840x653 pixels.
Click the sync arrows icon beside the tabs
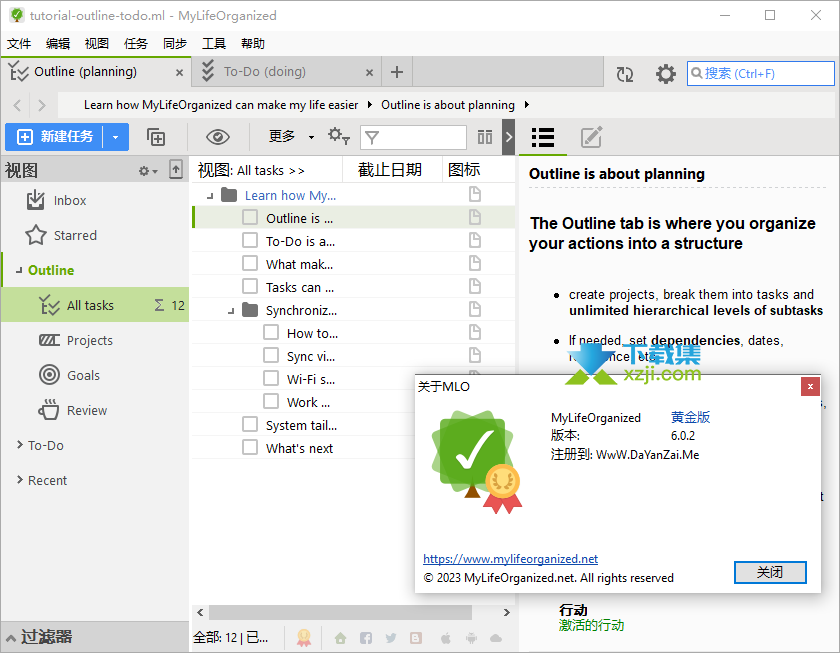pos(625,74)
